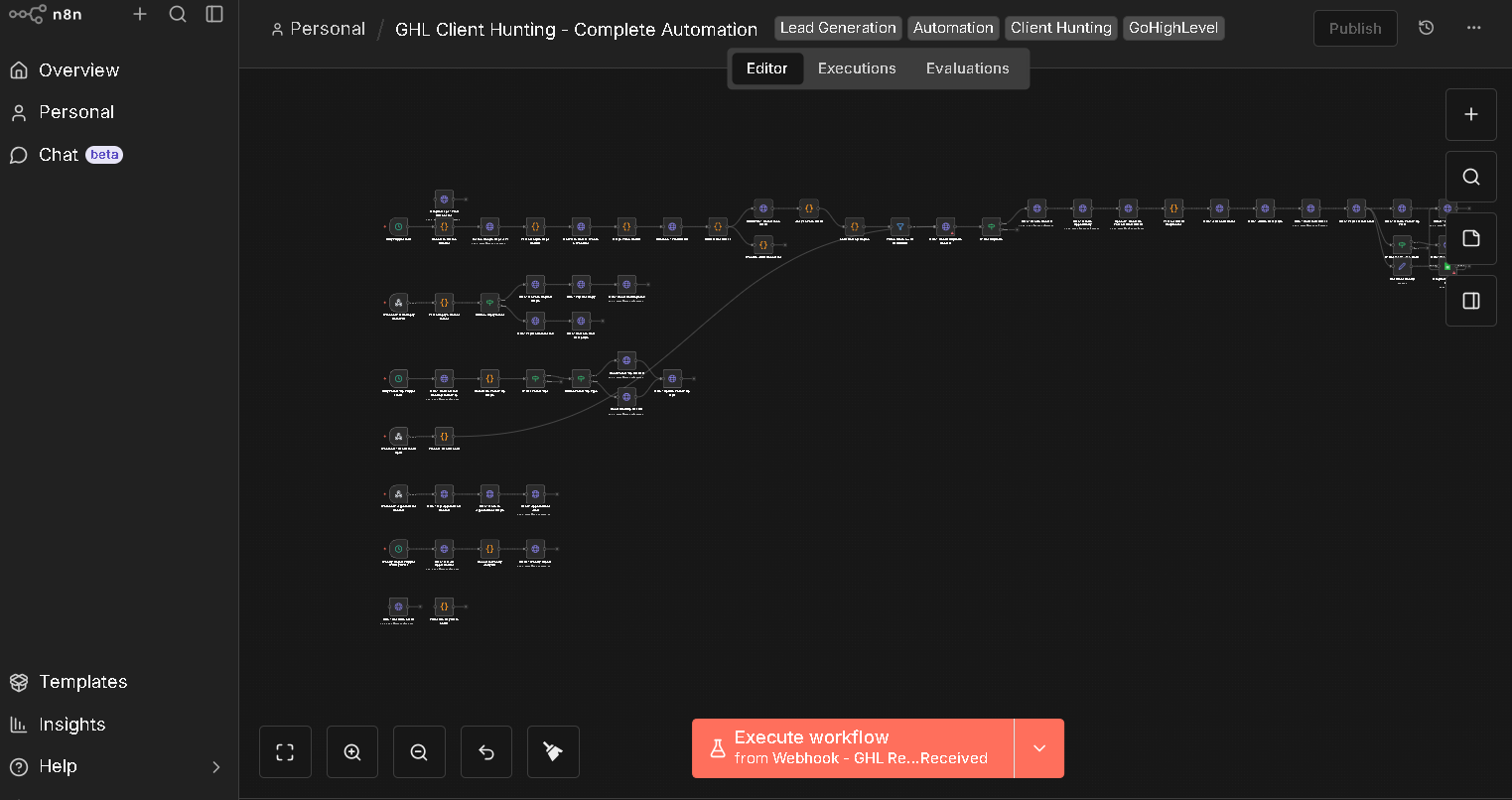Click the Publish button
The height and width of the screenshot is (800, 1512).
coord(1355,29)
